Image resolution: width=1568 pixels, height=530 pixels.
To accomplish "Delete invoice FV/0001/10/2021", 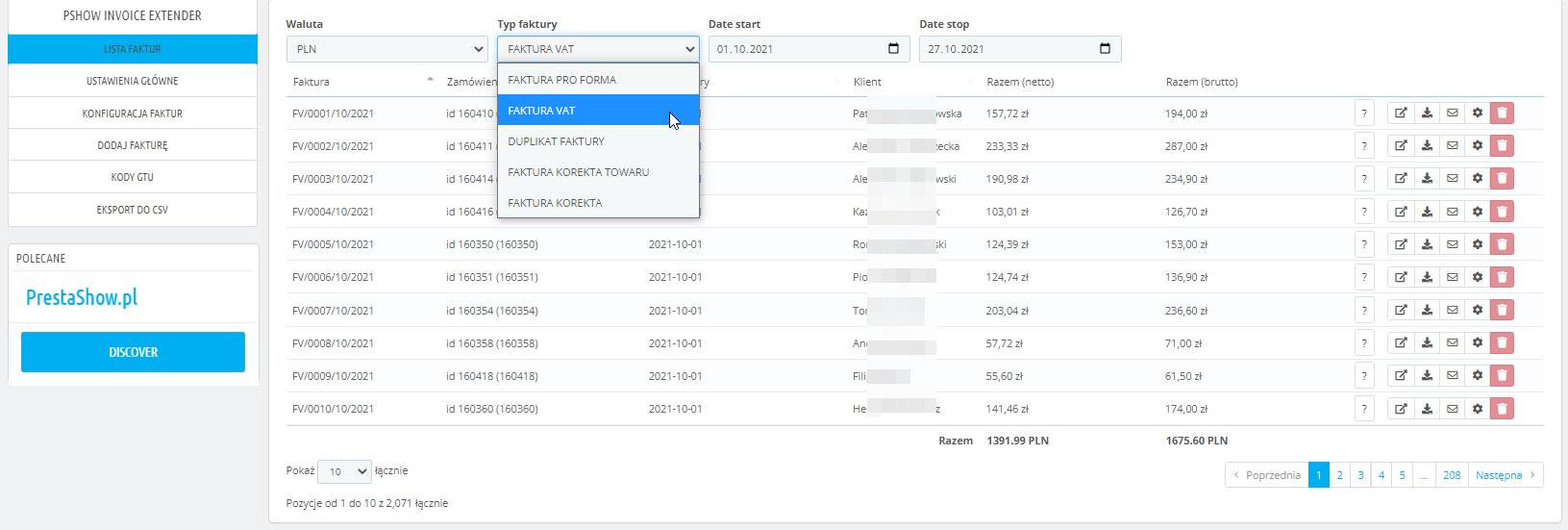I will 1503,114.
